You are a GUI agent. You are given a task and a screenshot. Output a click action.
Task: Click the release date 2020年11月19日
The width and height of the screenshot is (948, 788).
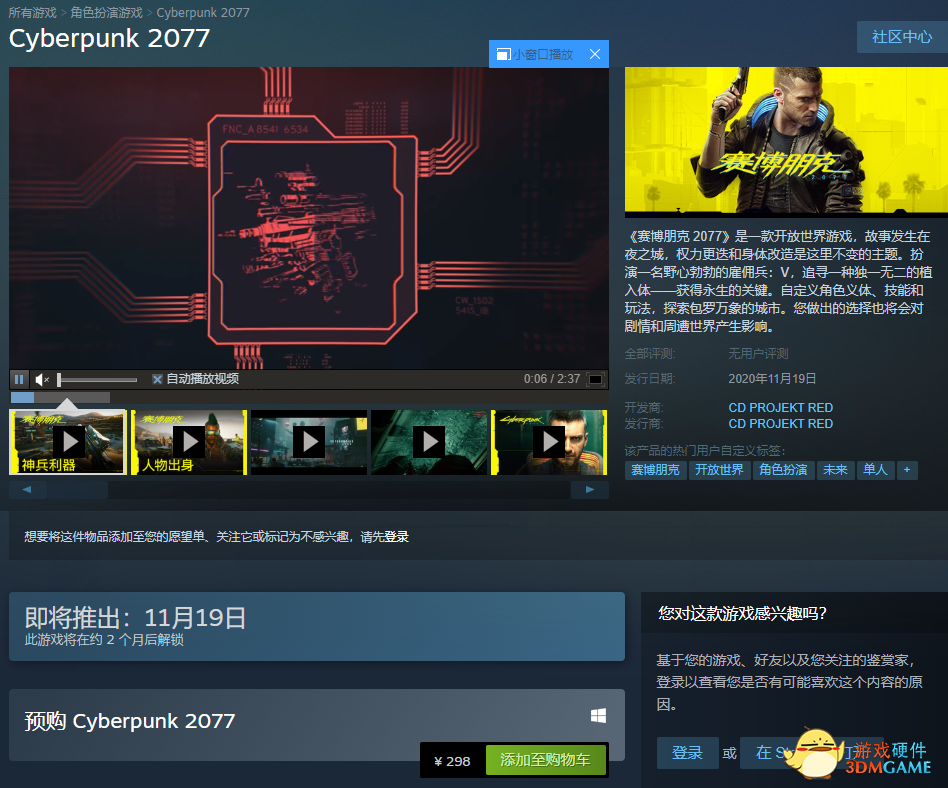tap(772, 379)
